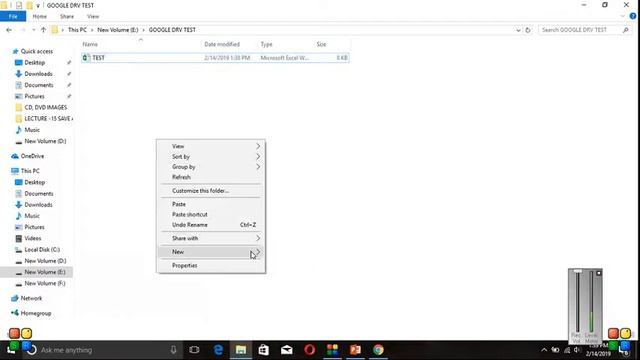640x360 pixels.
Task: Open Local Disk (C:) in the sidebar
Action: pyautogui.click(x=42, y=249)
